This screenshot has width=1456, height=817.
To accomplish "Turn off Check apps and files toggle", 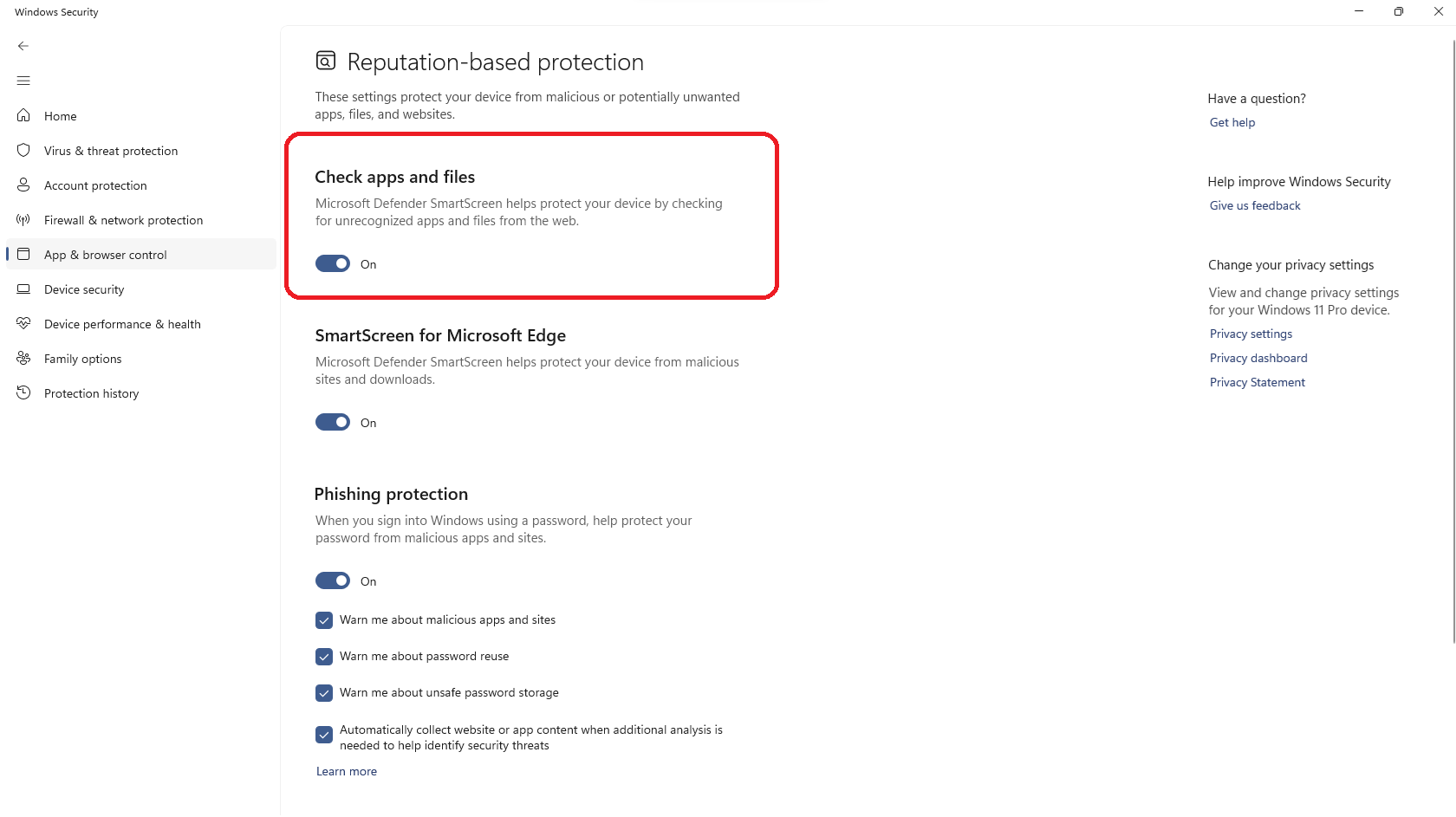I will point(333,263).
